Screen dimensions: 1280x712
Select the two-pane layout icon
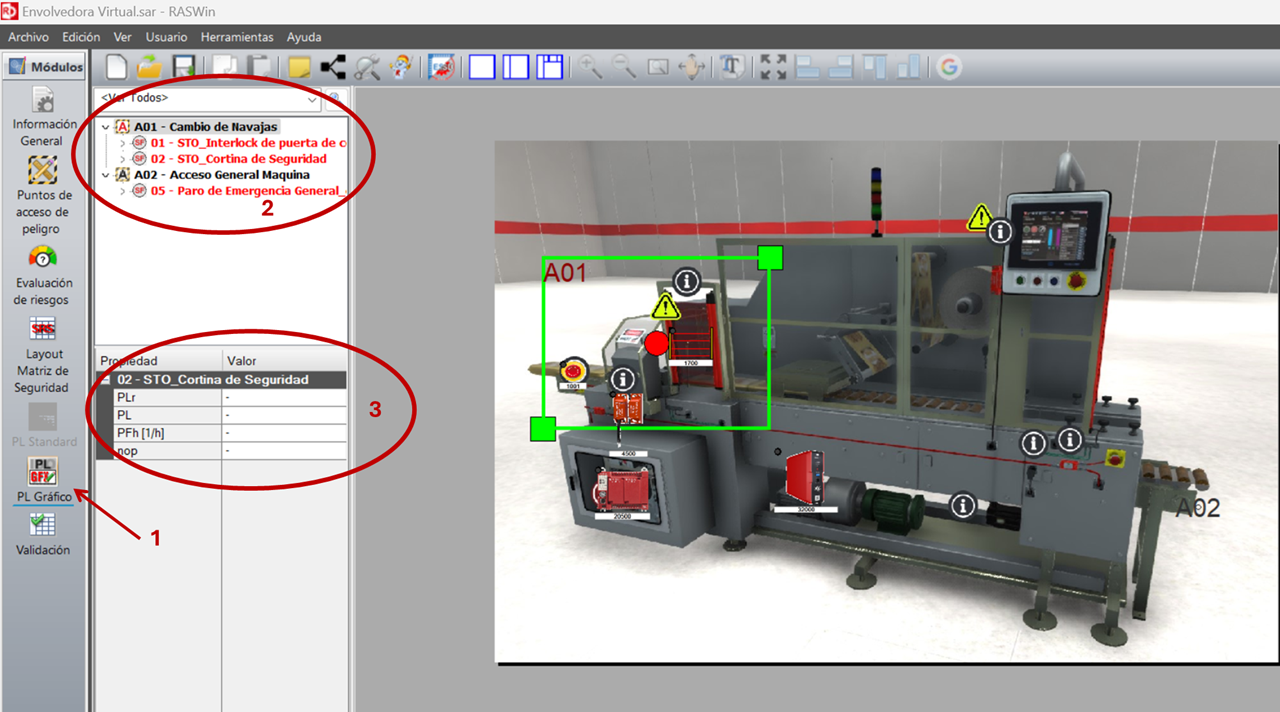click(x=516, y=67)
